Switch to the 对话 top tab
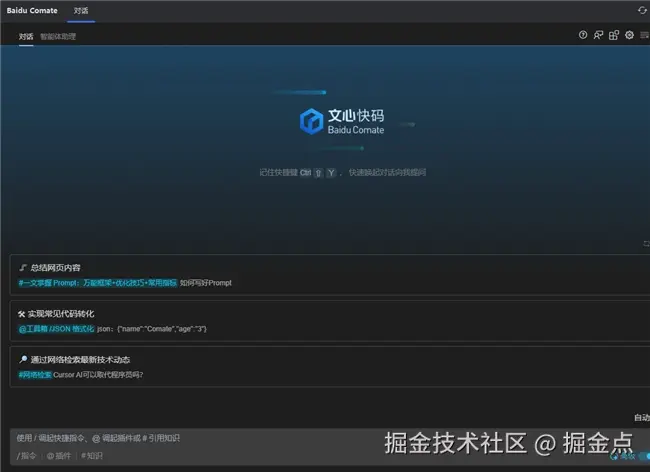This screenshot has width=650, height=472. [81, 11]
